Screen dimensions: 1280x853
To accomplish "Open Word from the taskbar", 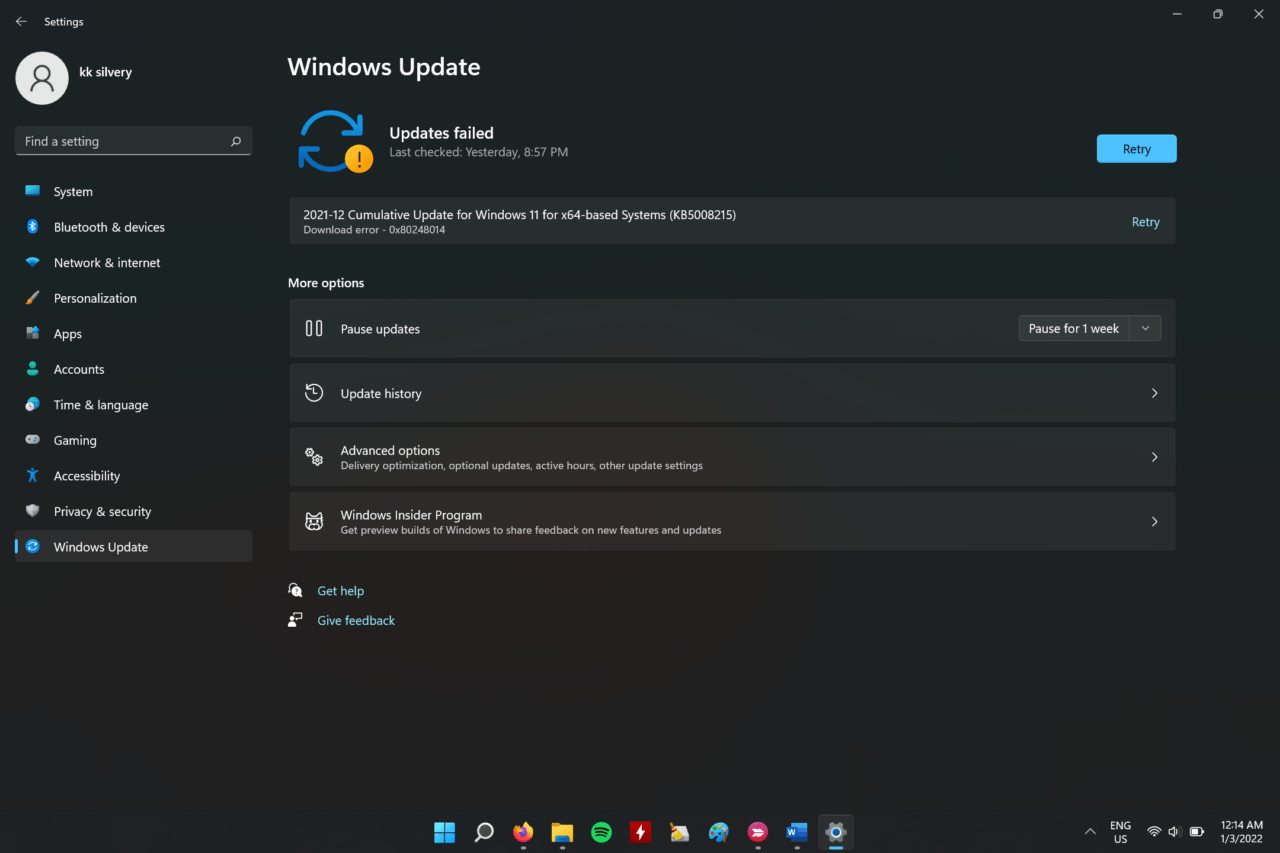I will click(x=797, y=832).
